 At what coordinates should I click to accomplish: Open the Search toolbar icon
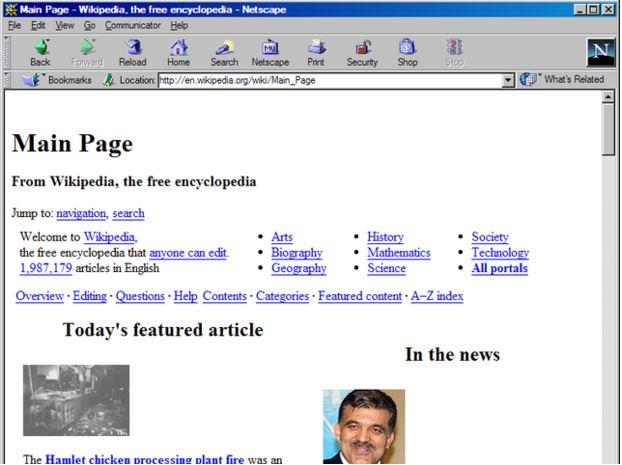pyautogui.click(x=225, y=47)
